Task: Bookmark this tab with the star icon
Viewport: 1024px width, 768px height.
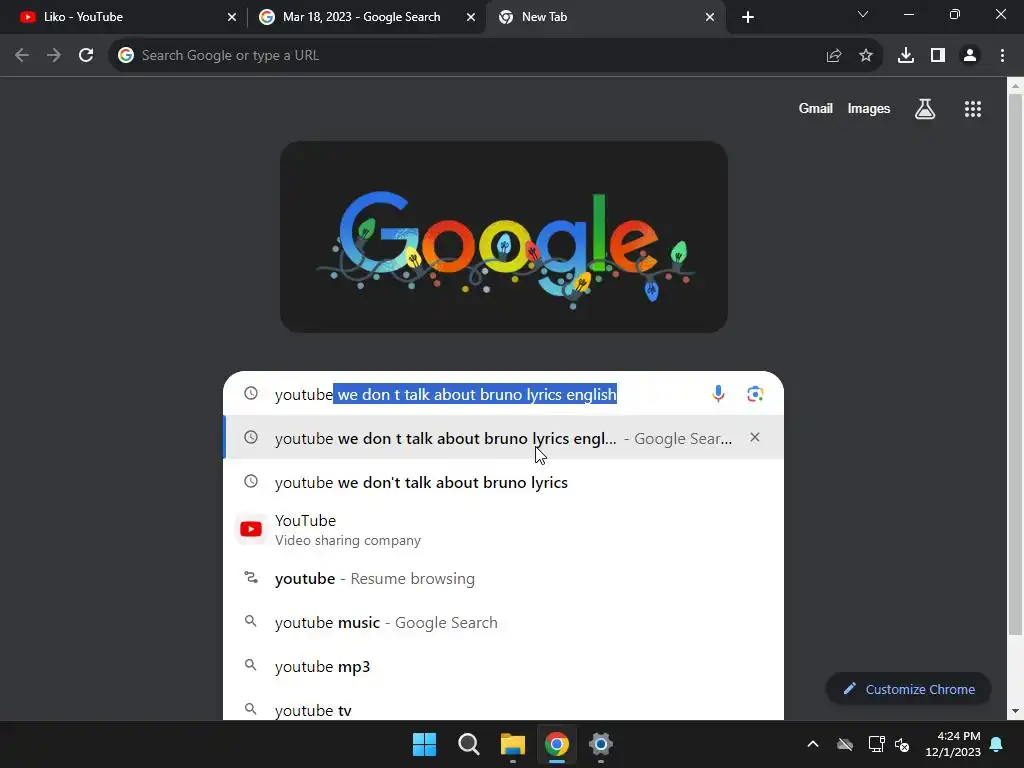Action: point(866,56)
